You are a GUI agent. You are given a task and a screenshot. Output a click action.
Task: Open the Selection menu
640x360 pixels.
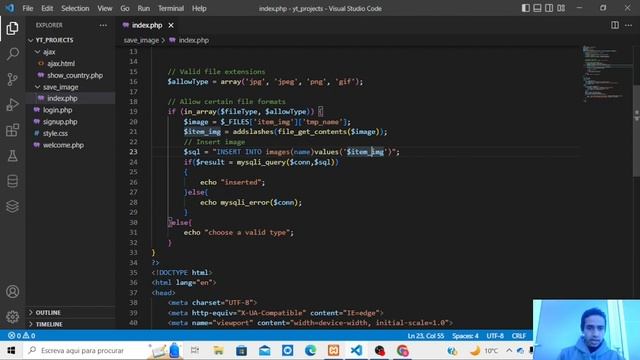75,8
